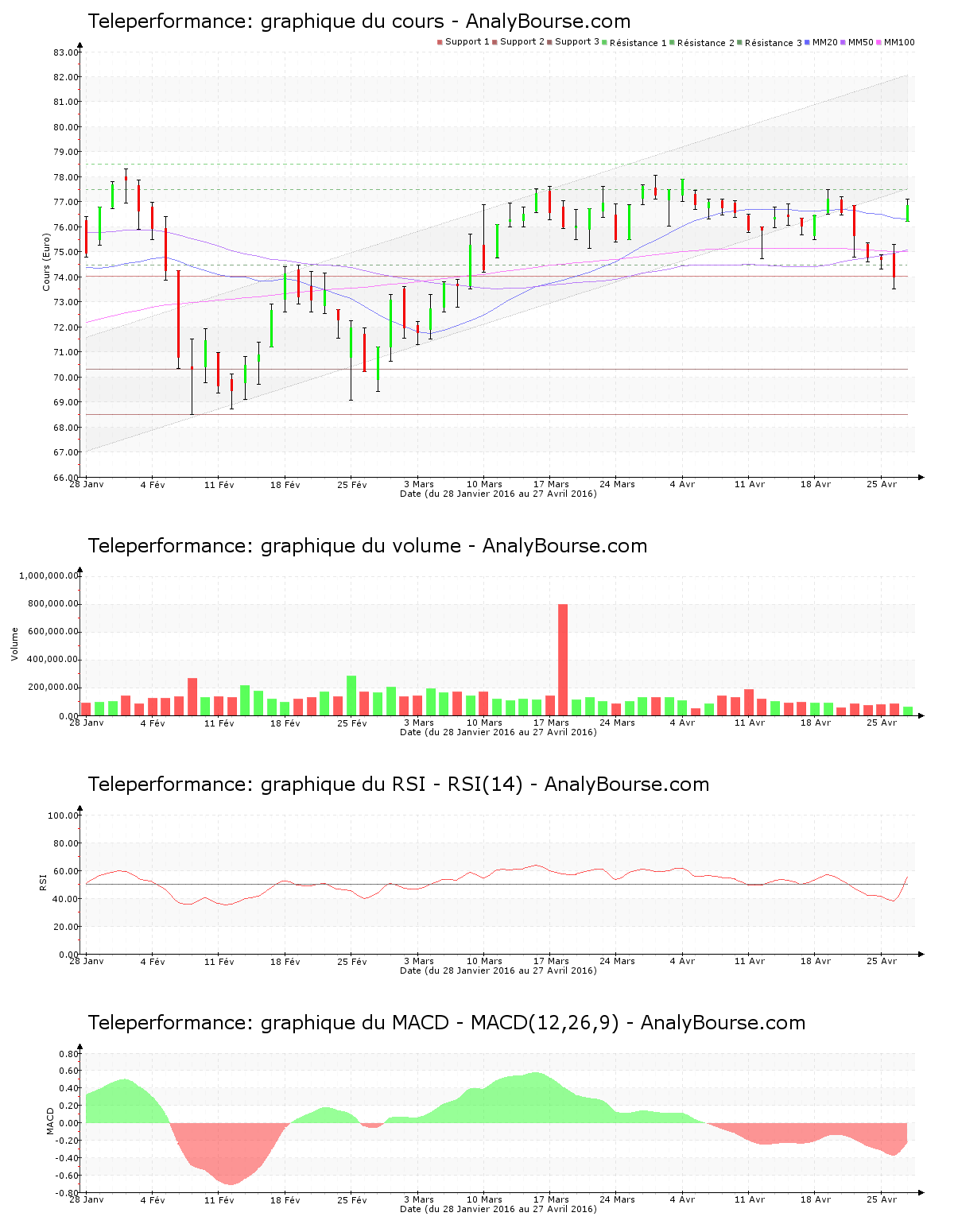
Task: Select the Résistance 2 legend label
Action: coord(706,43)
